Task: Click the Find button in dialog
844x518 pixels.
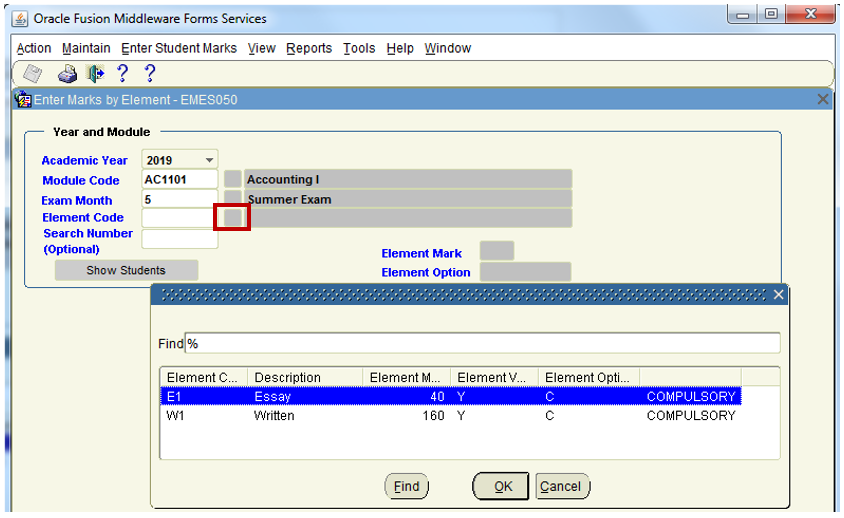Action: click(406, 487)
